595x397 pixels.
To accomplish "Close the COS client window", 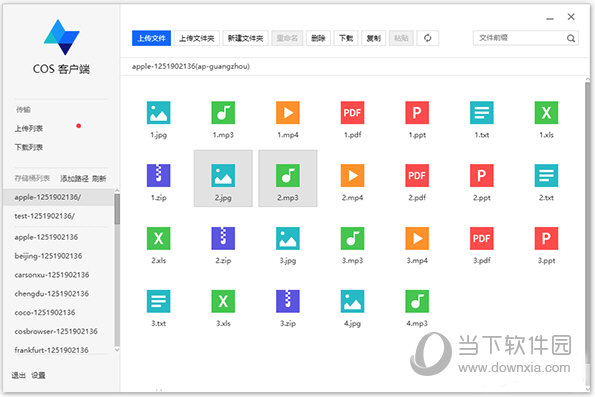I will (x=571, y=17).
